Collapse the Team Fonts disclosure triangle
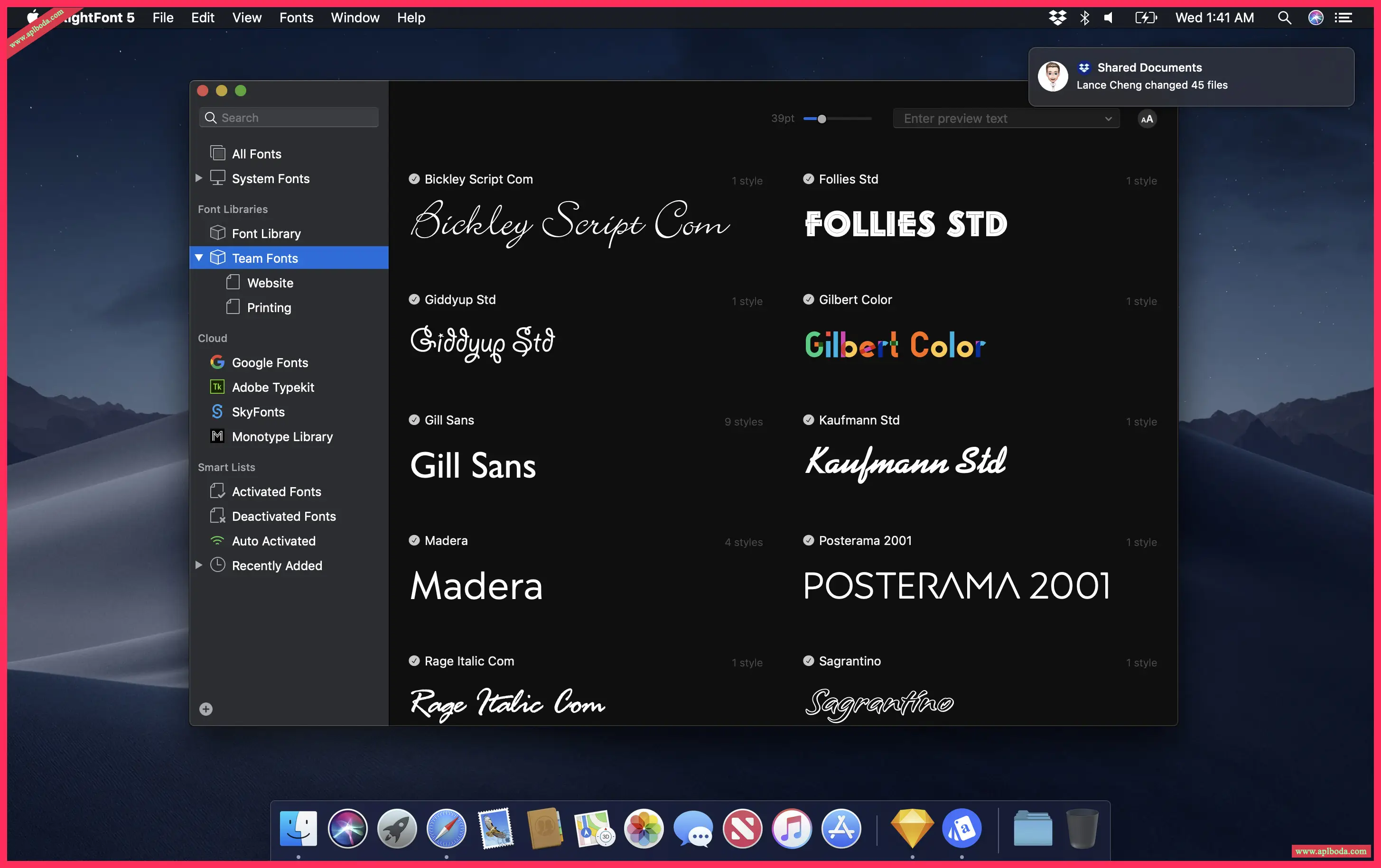This screenshot has width=1381, height=868. click(199, 258)
